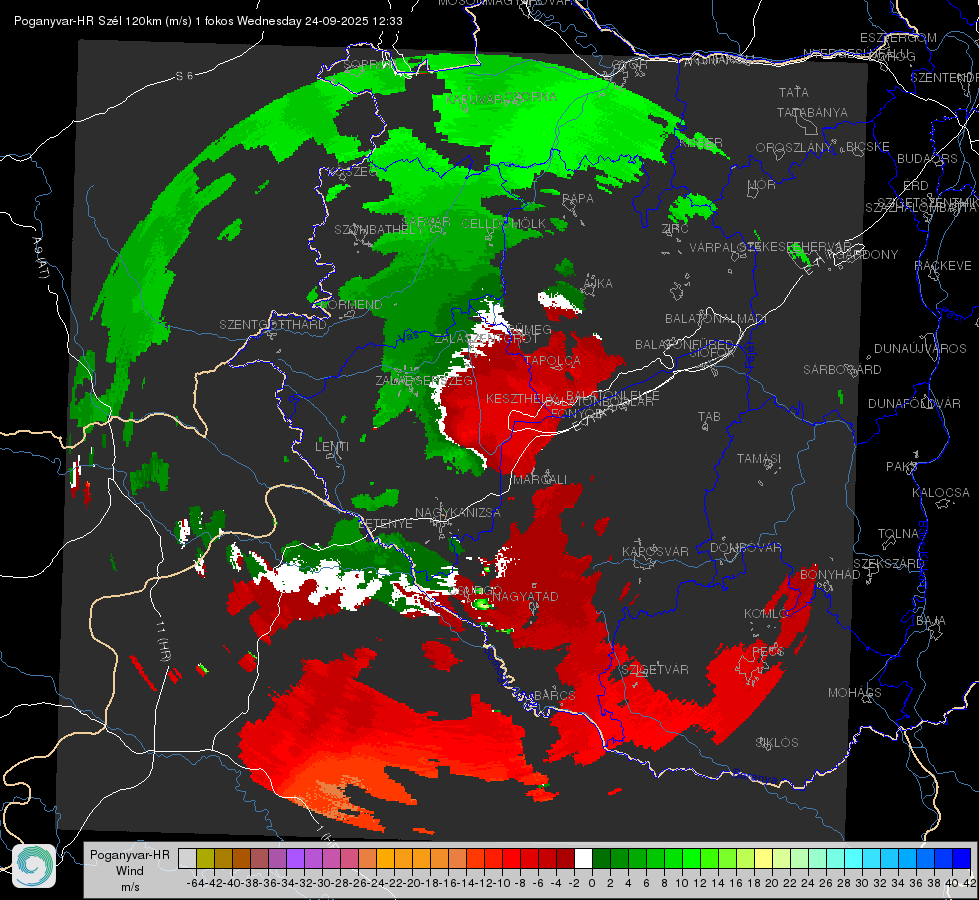
Task: Click the ZIRC city label
Action: click(x=675, y=229)
